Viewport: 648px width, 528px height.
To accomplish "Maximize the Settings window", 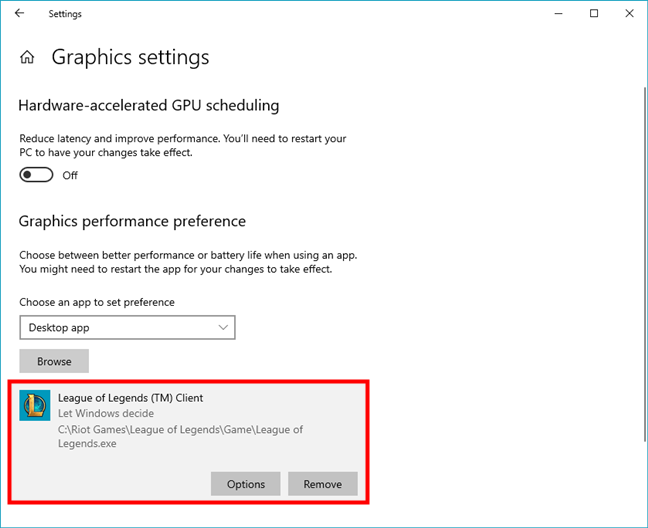I will [x=594, y=14].
